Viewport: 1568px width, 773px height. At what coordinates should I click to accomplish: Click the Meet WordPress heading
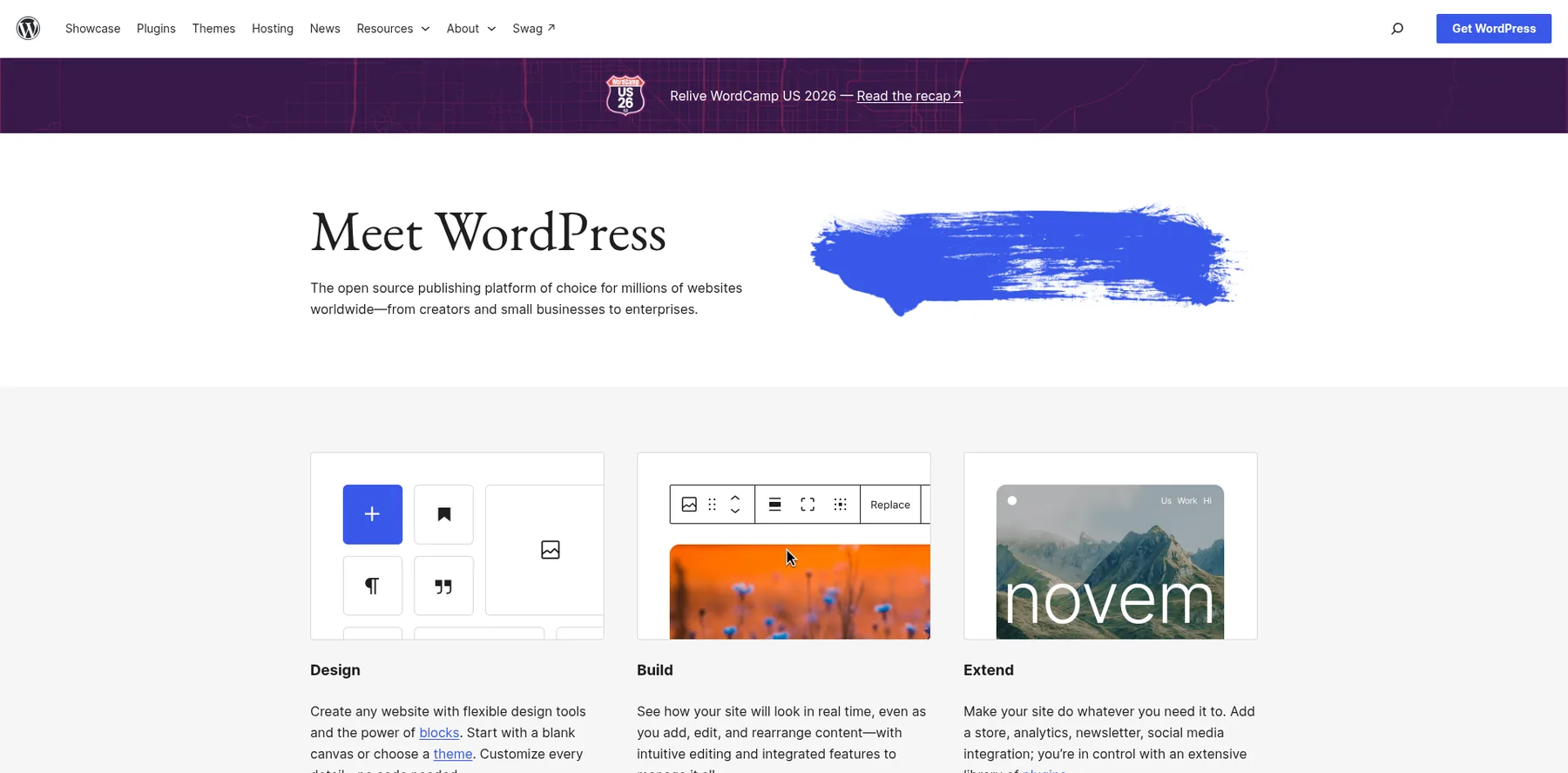(x=489, y=233)
